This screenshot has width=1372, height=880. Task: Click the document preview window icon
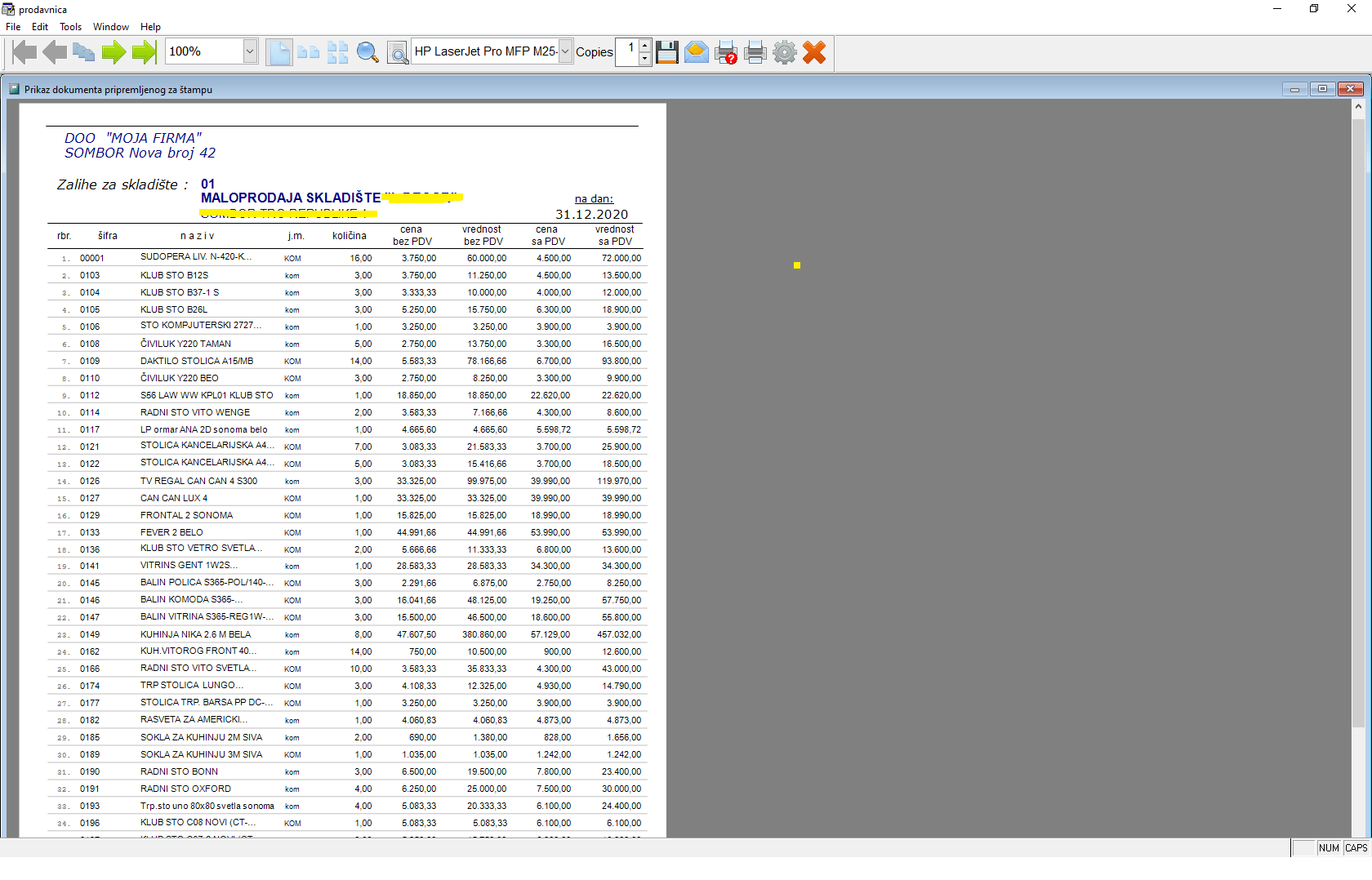point(14,89)
